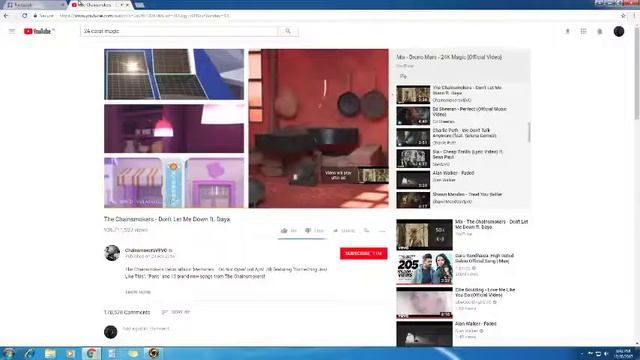
Task: Open a new browser tab
Action: click(x=139, y=5)
